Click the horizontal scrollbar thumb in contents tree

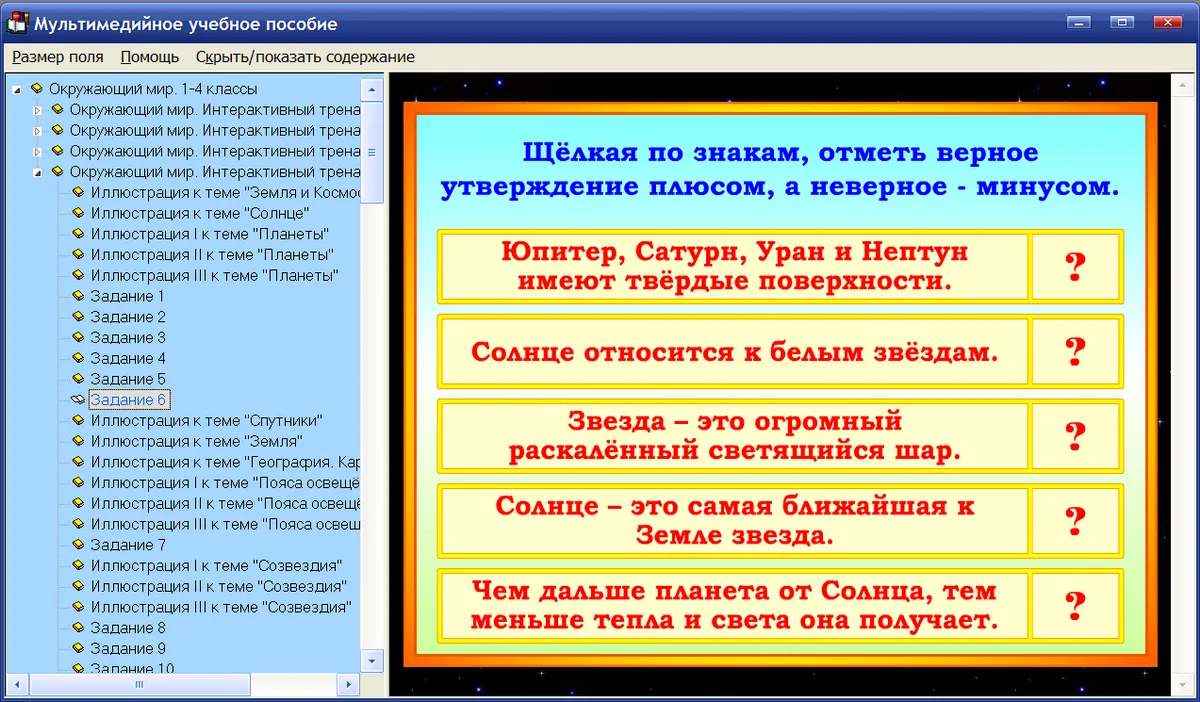pos(139,684)
